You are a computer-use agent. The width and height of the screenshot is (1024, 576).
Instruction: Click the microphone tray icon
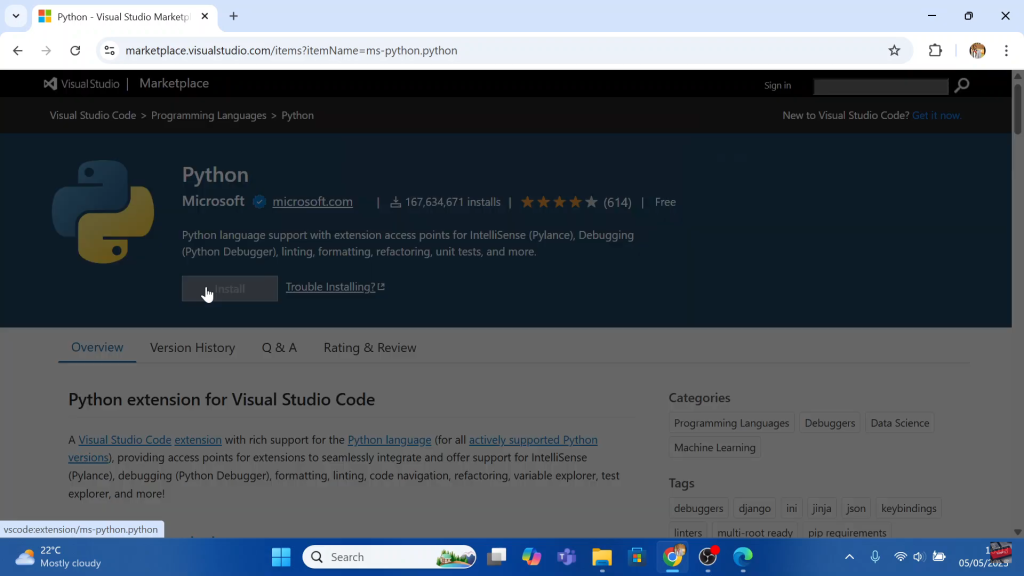coord(875,557)
